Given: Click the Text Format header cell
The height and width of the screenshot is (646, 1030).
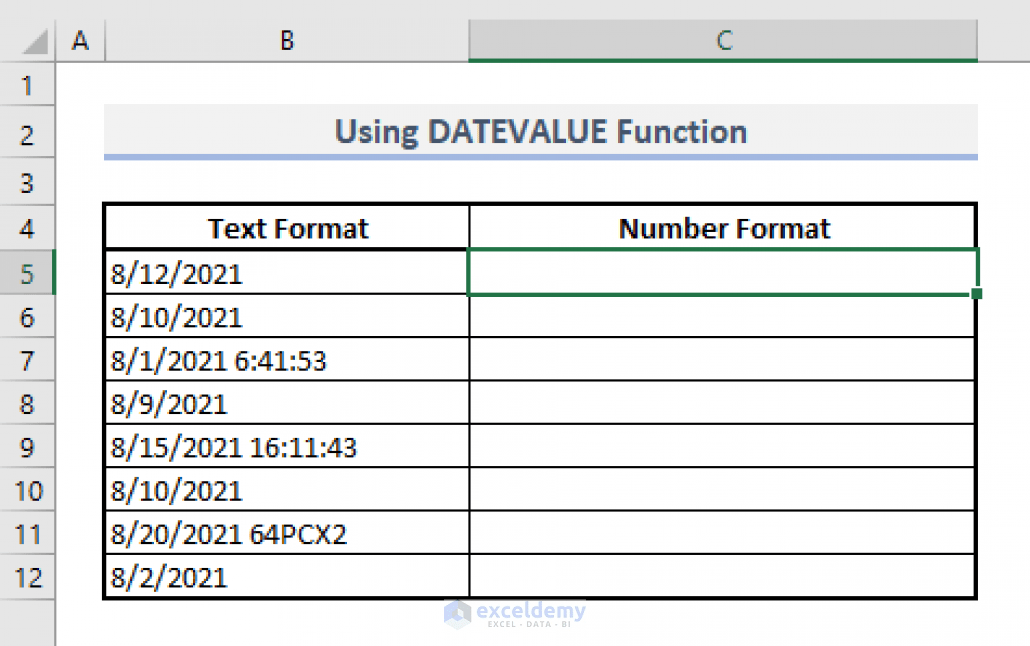Looking at the screenshot, I should pos(287,227).
